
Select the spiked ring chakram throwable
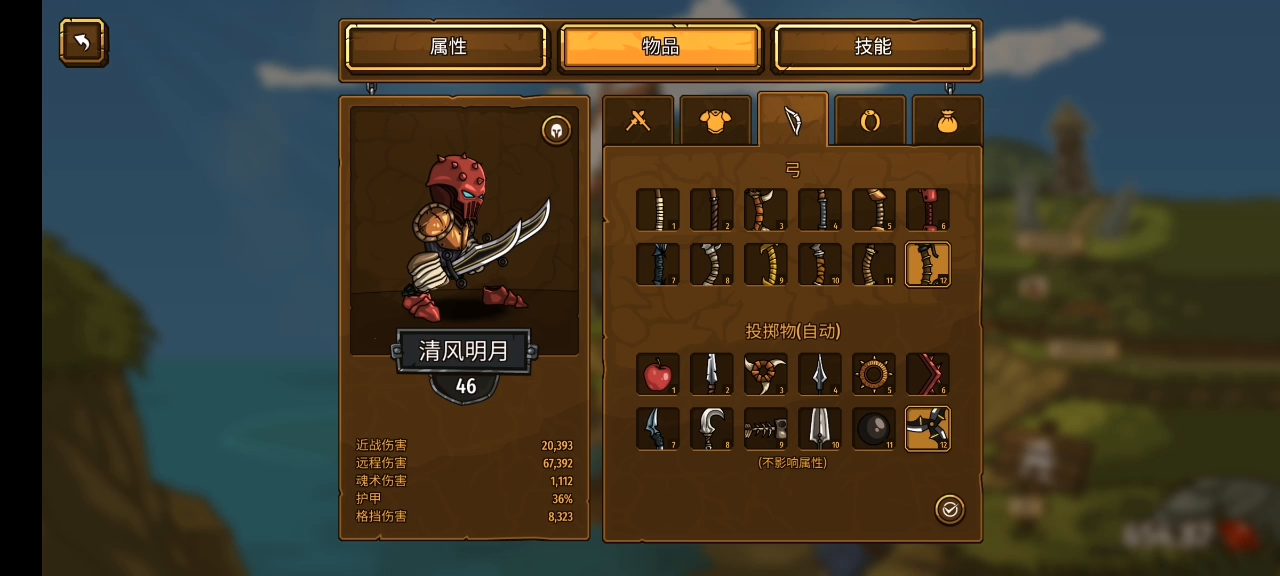click(x=874, y=374)
